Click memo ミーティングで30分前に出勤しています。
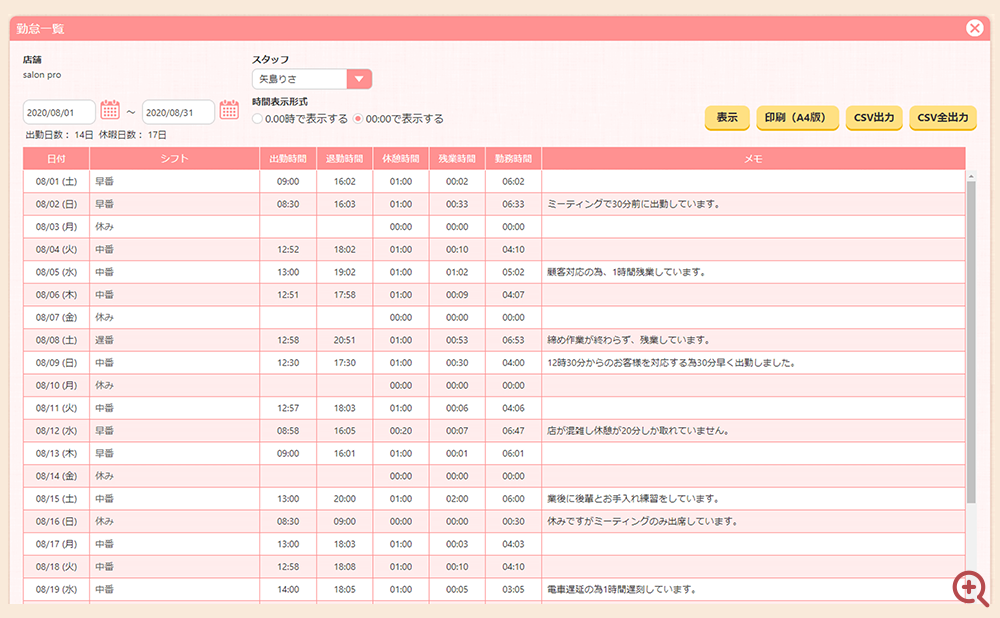Image resolution: width=1000 pixels, height=618 pixels. (634, 204)
